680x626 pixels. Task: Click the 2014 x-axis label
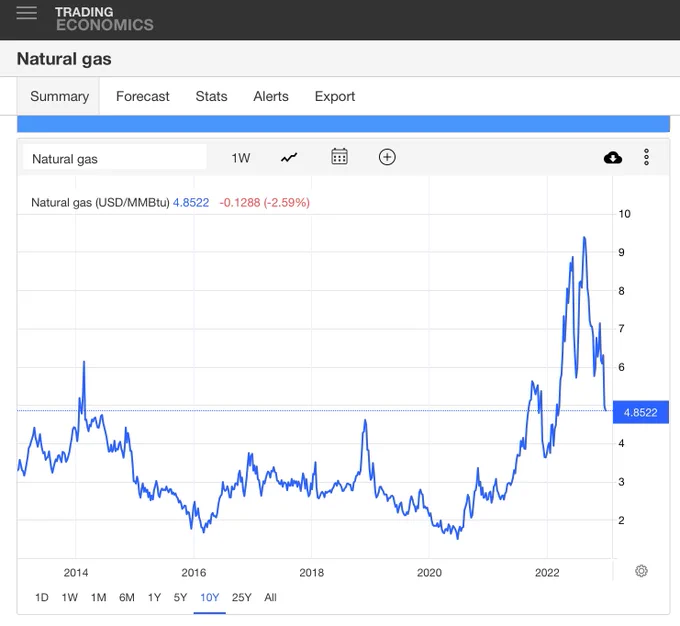pyautogui.click(x=76, y=573)
